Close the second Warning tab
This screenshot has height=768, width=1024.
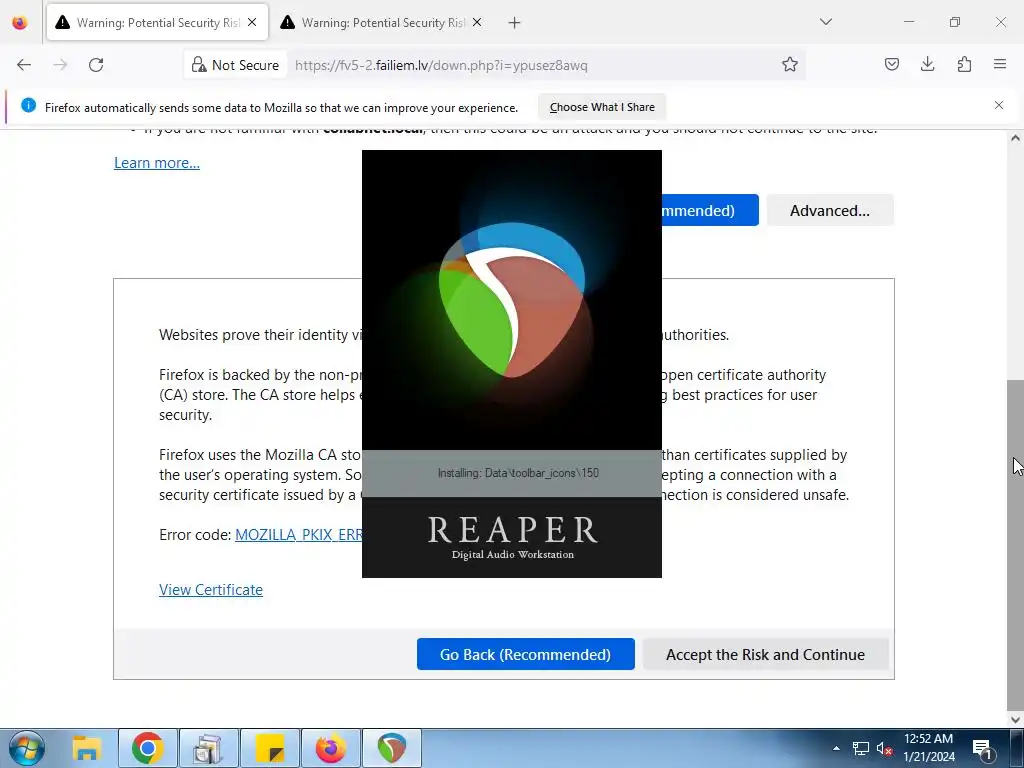click(477, 22)
